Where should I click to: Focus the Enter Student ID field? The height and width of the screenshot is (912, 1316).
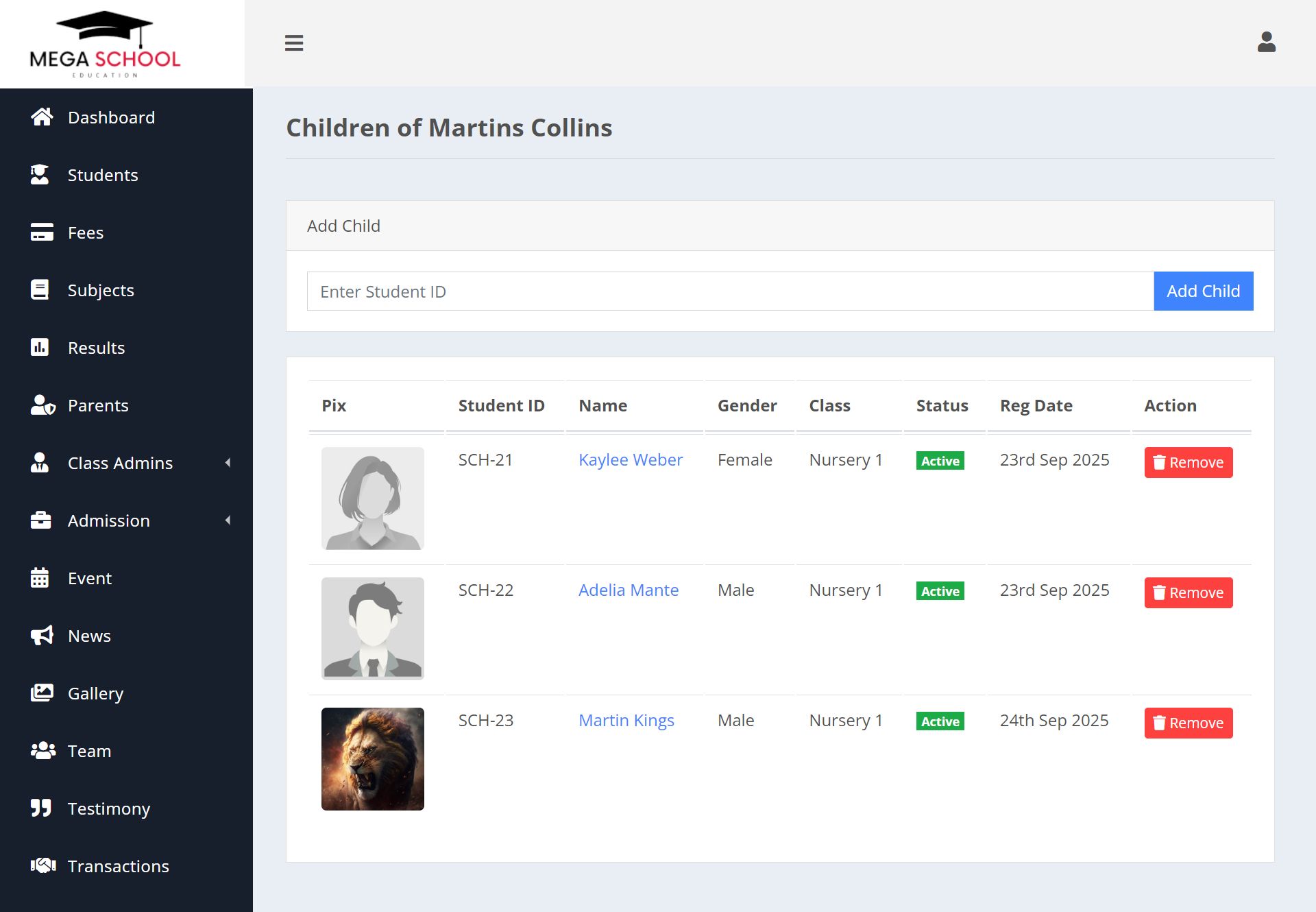point(730,291)
